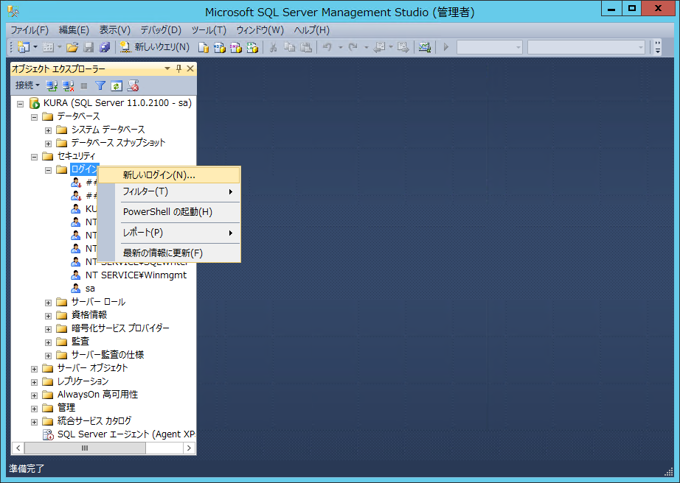Click the scroll-with-red-X icon in Object Explorer toolbar

click(x=133, y=86)
